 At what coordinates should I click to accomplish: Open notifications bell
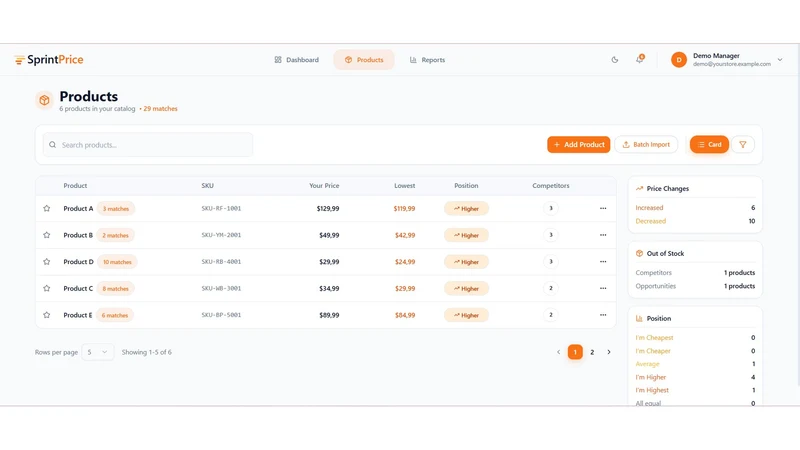[x=639, y=60]
